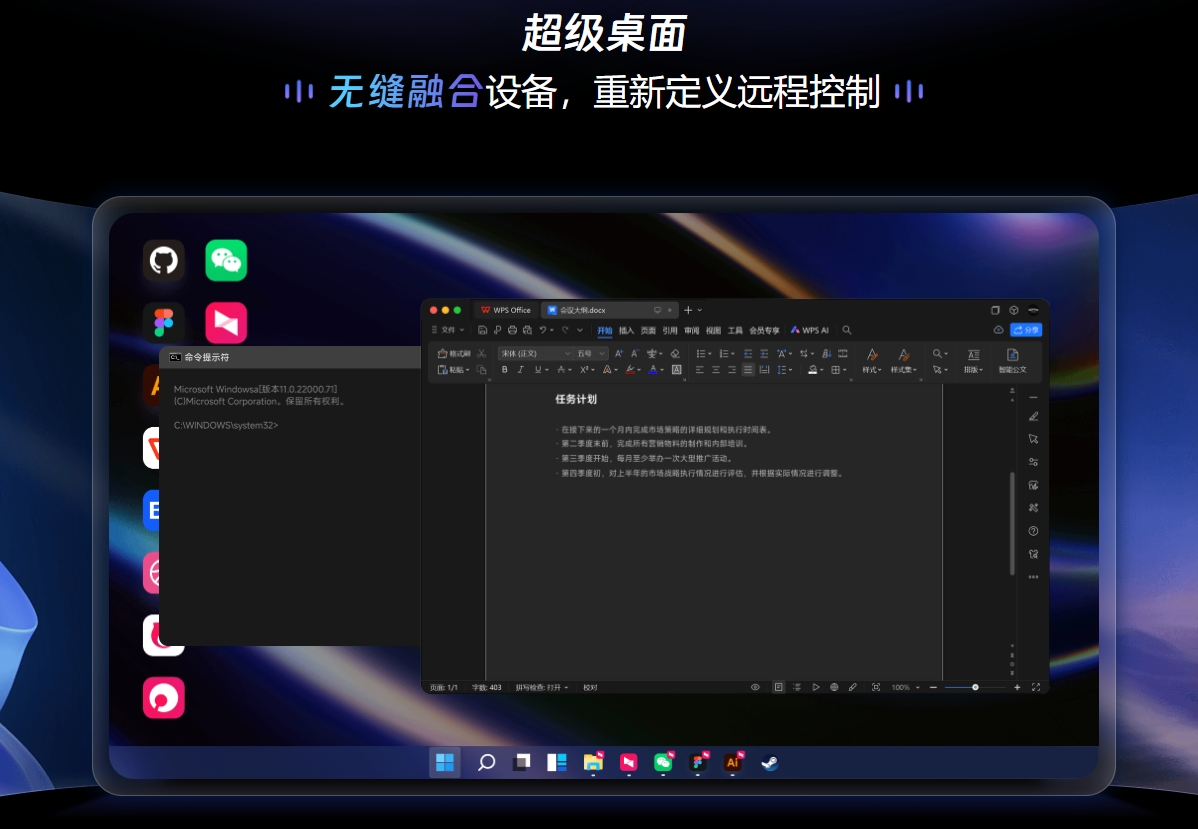Open the GitHub desktop icon
Image resolution: width=1198 pixels, height=829 pixels.
pos(163,261)
